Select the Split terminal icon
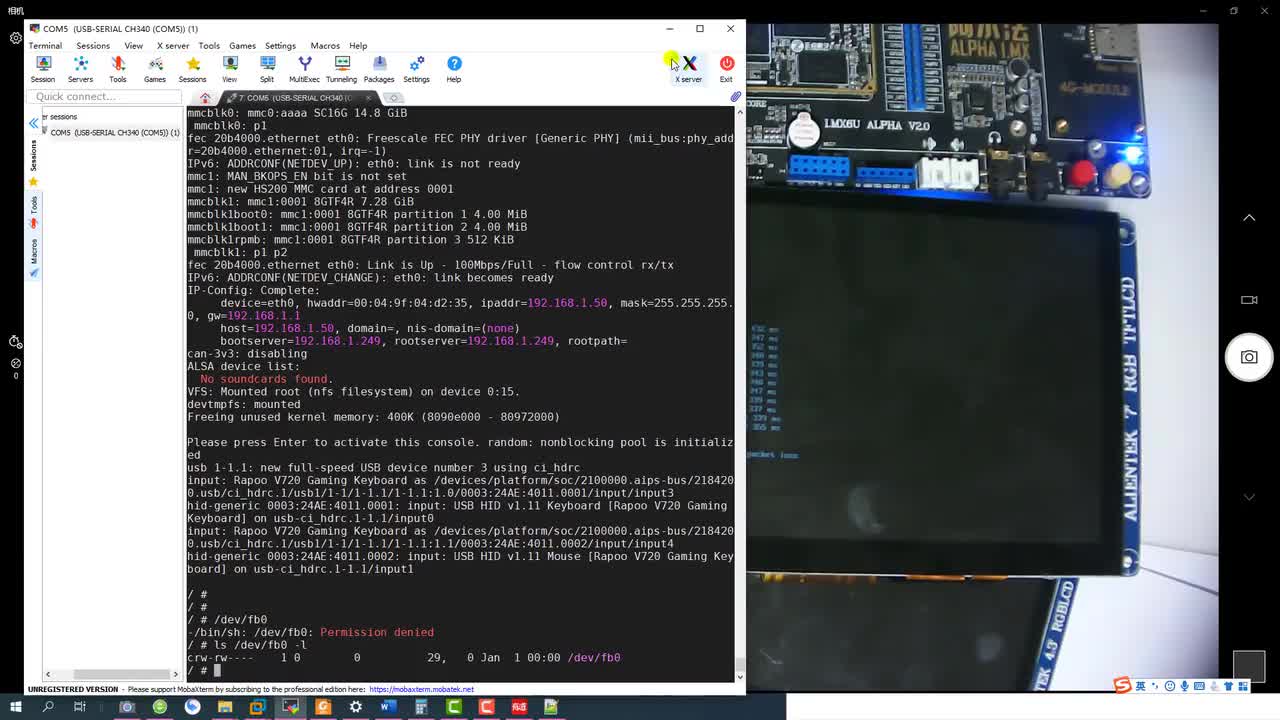Viewport: 1280px width, 720px height. click(x=267, y=69)
